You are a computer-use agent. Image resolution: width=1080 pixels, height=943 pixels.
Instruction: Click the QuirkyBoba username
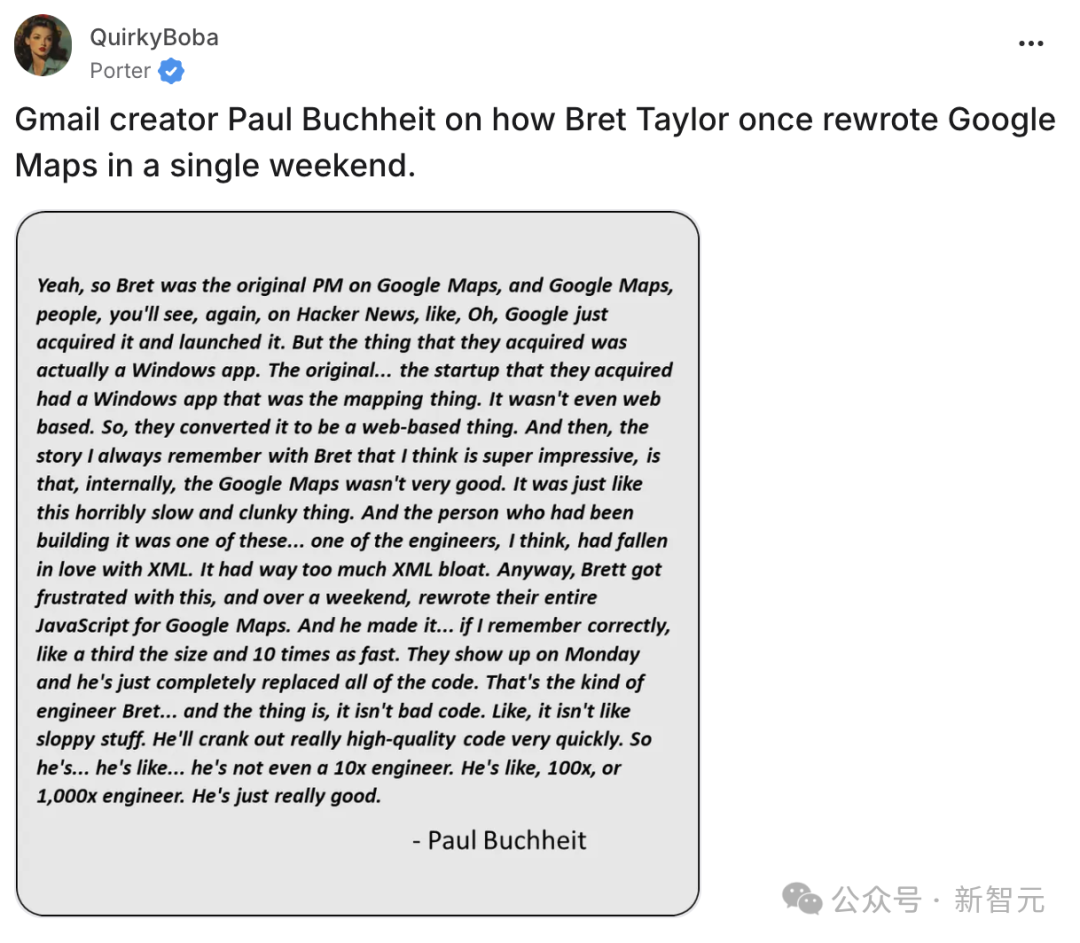[x=154, y=37]
